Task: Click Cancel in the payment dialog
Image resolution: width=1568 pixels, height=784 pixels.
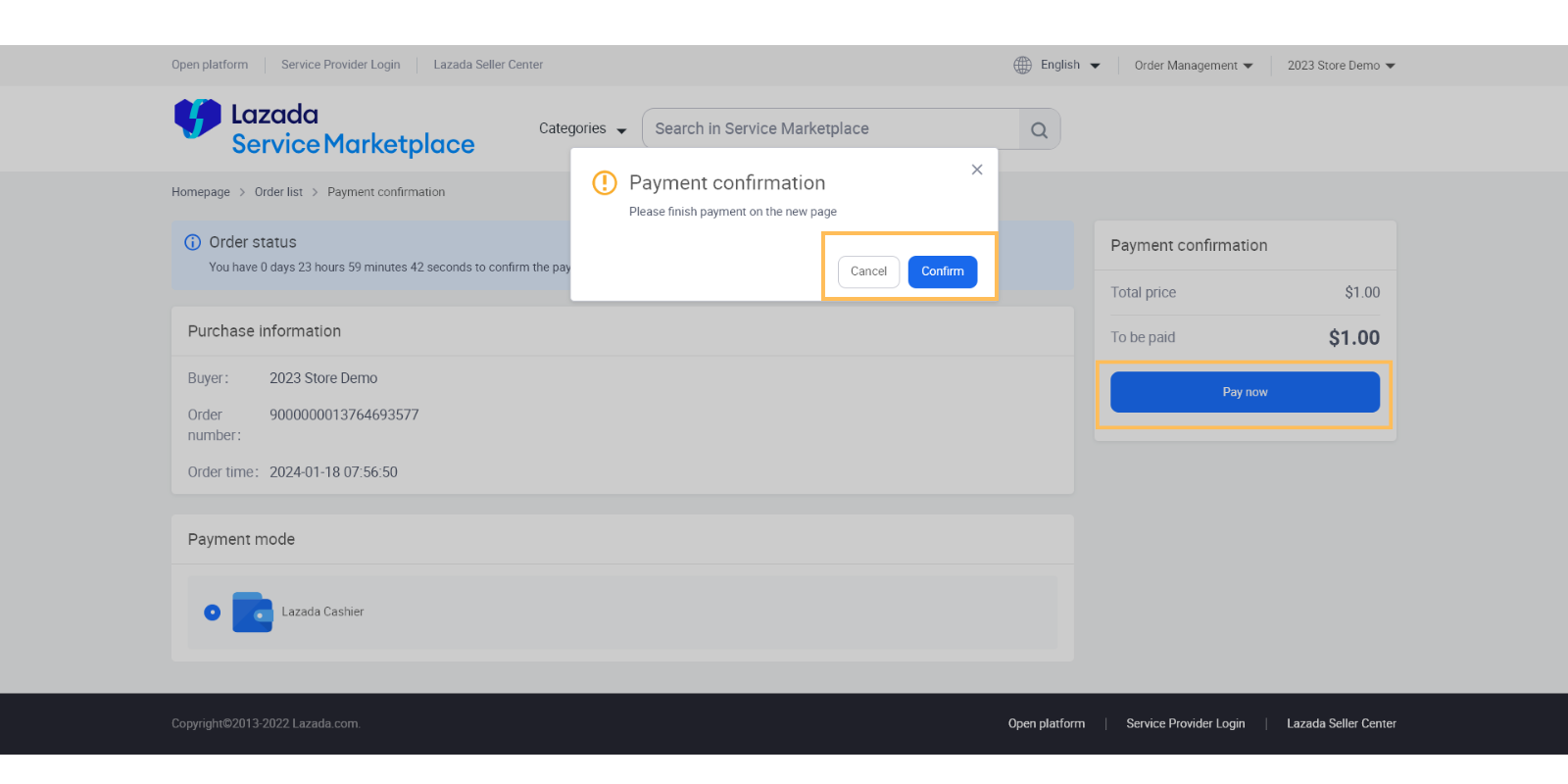Action: tap(868, 271)
